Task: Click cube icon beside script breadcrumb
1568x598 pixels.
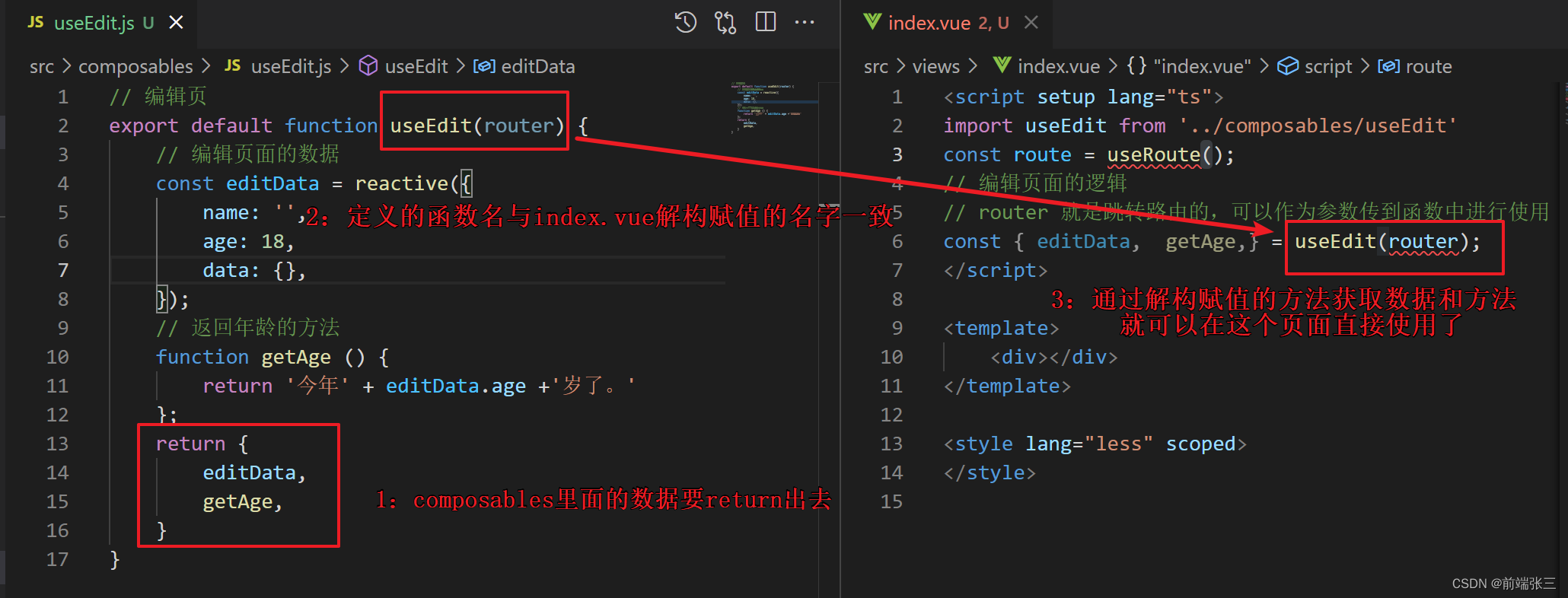Action: pos(1288,66)
